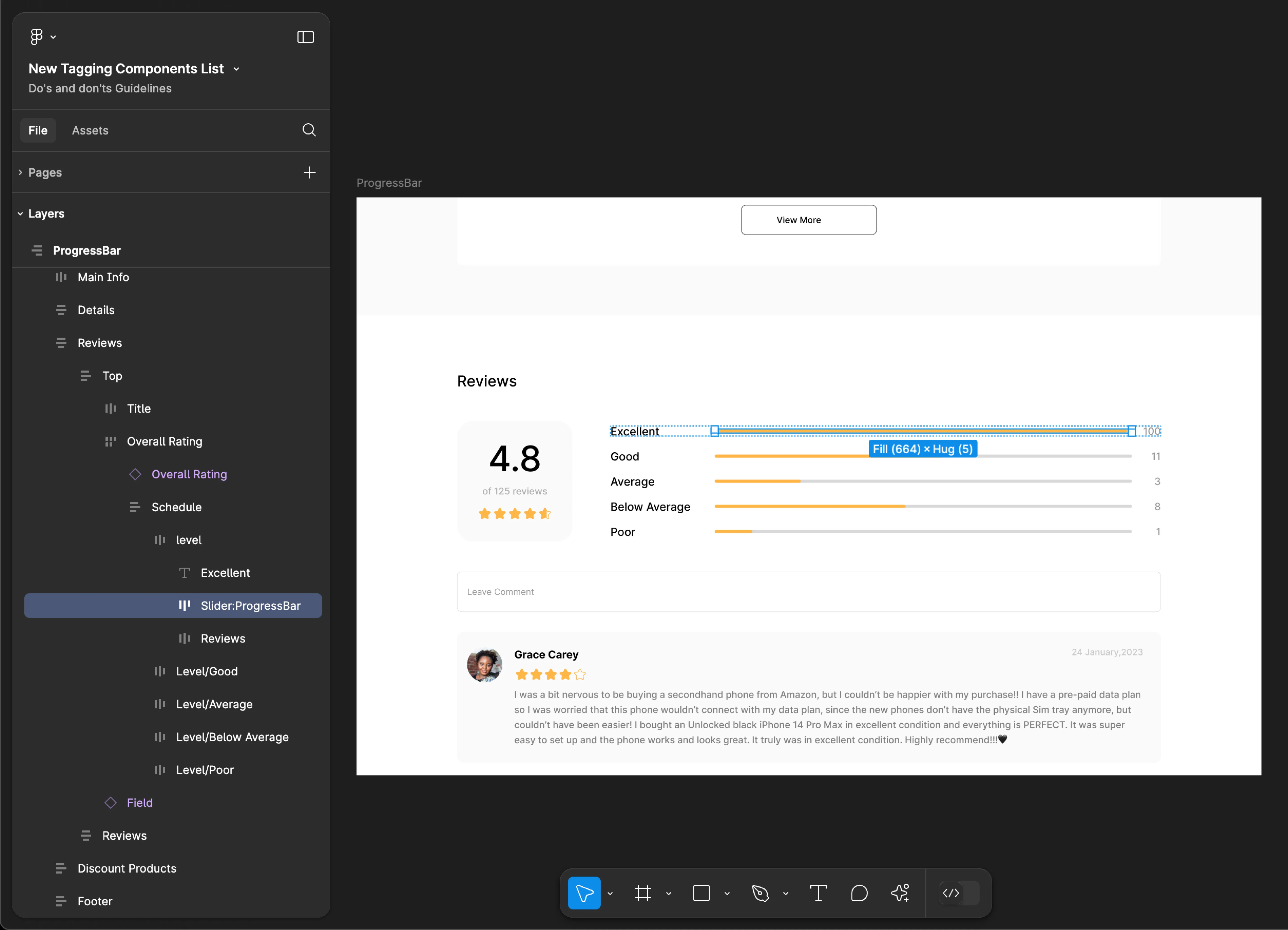This screenshot has height=930, width=1288.
Task: Select the Frame tool
Action: 643,893
